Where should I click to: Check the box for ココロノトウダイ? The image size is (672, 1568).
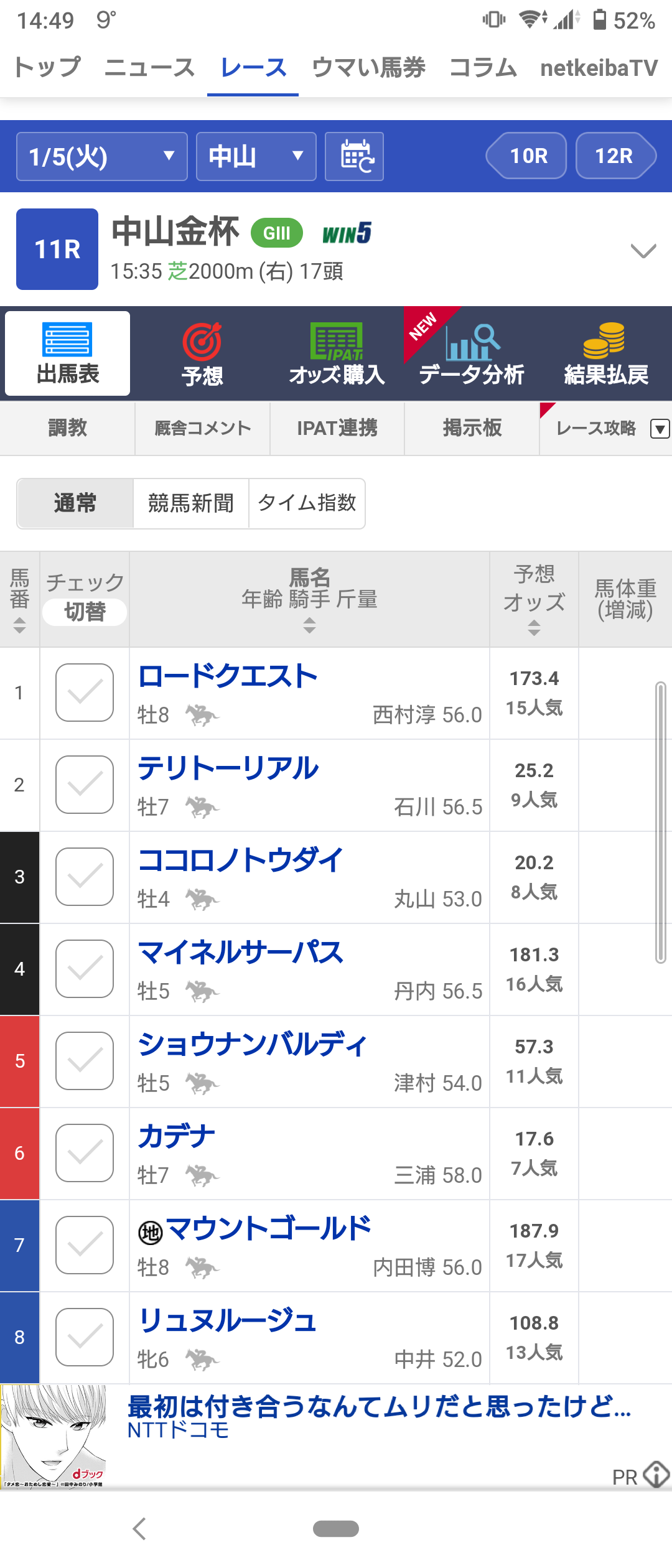point(85,877)
